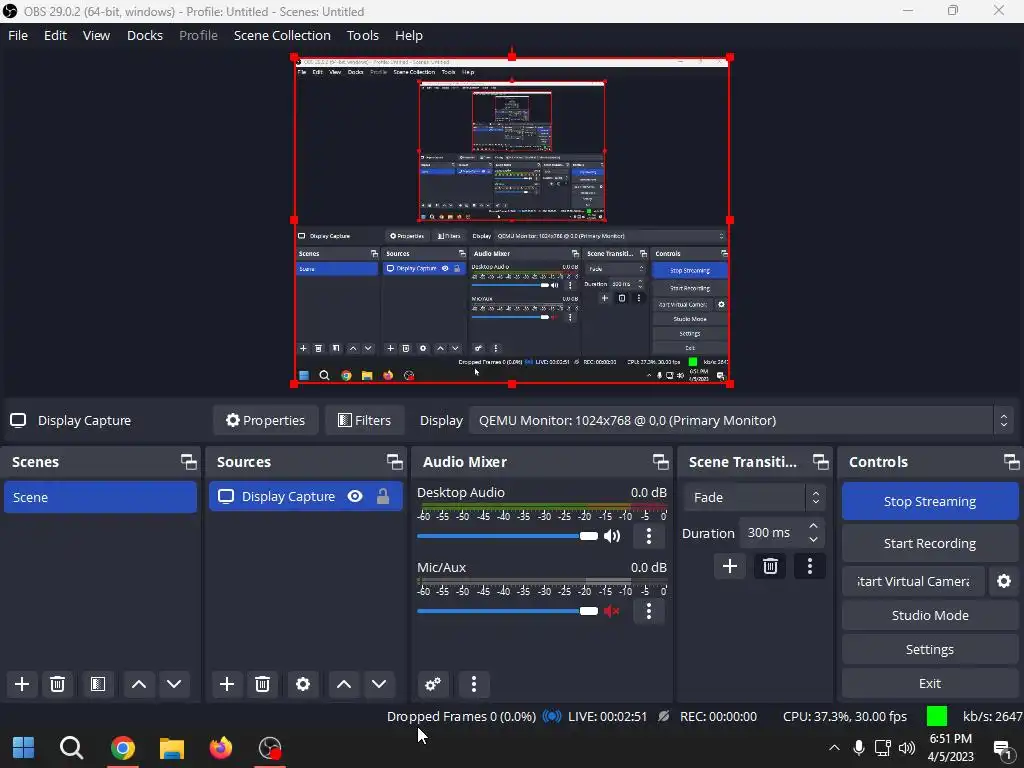Screen dimensions: 1024x768
Task: Move source down arrow
Action: click(379, 684)
